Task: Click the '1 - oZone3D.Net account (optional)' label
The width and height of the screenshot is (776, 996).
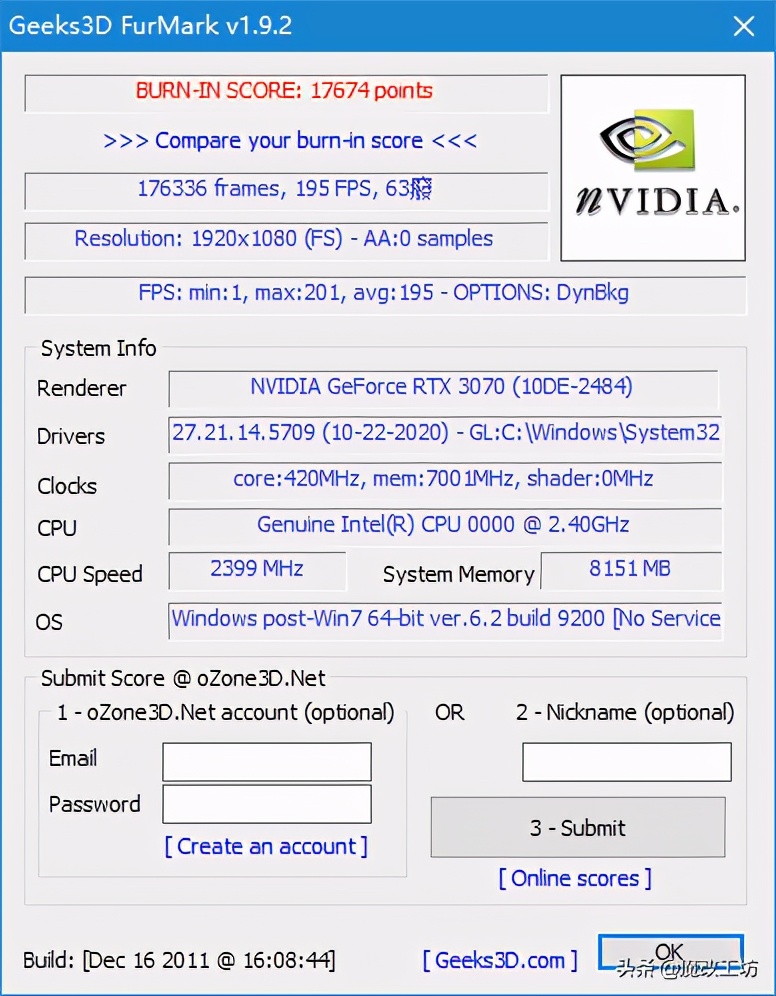Action: (225, 713)
